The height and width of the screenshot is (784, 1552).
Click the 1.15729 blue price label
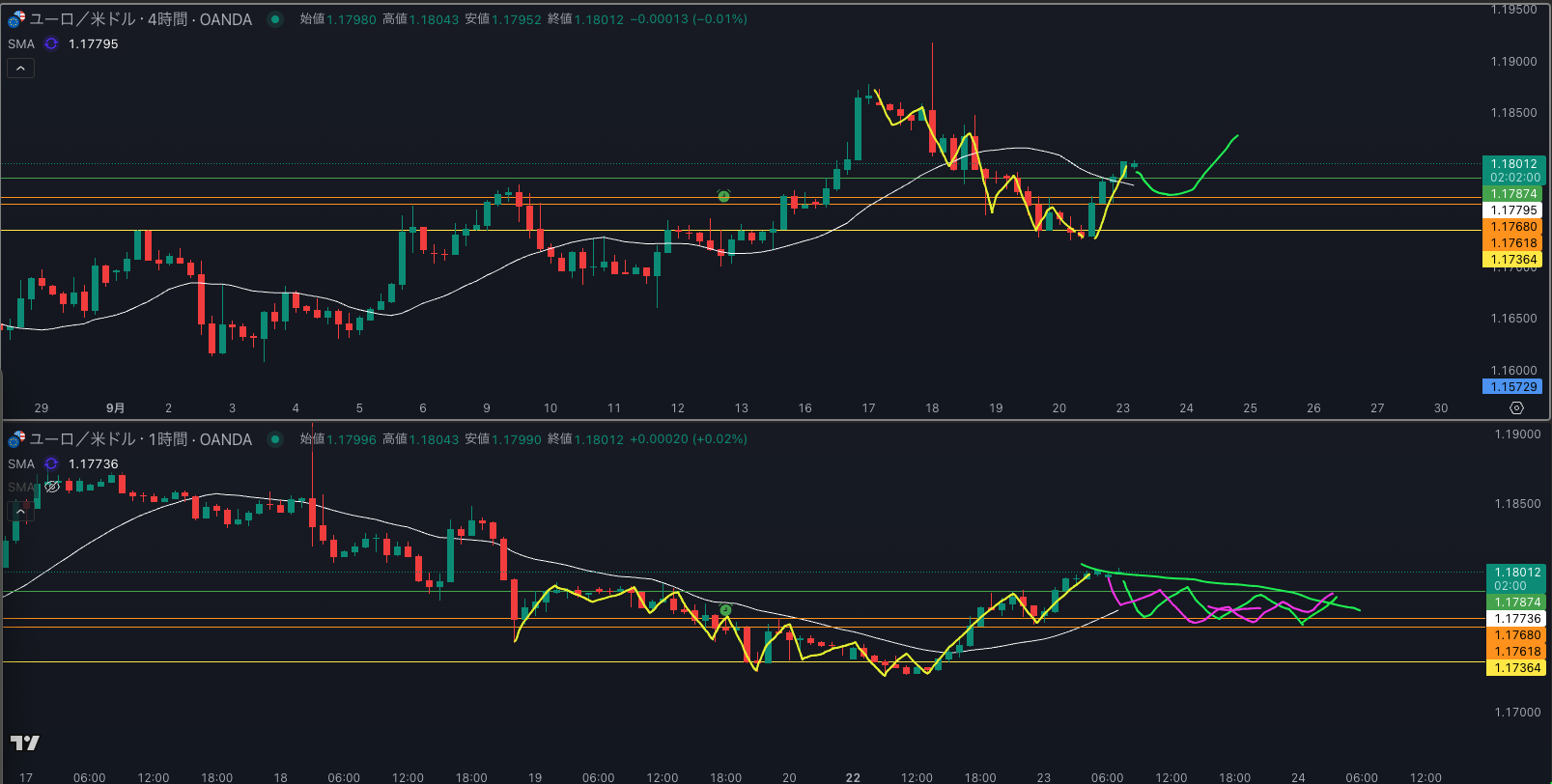(x=1513, y=387)
